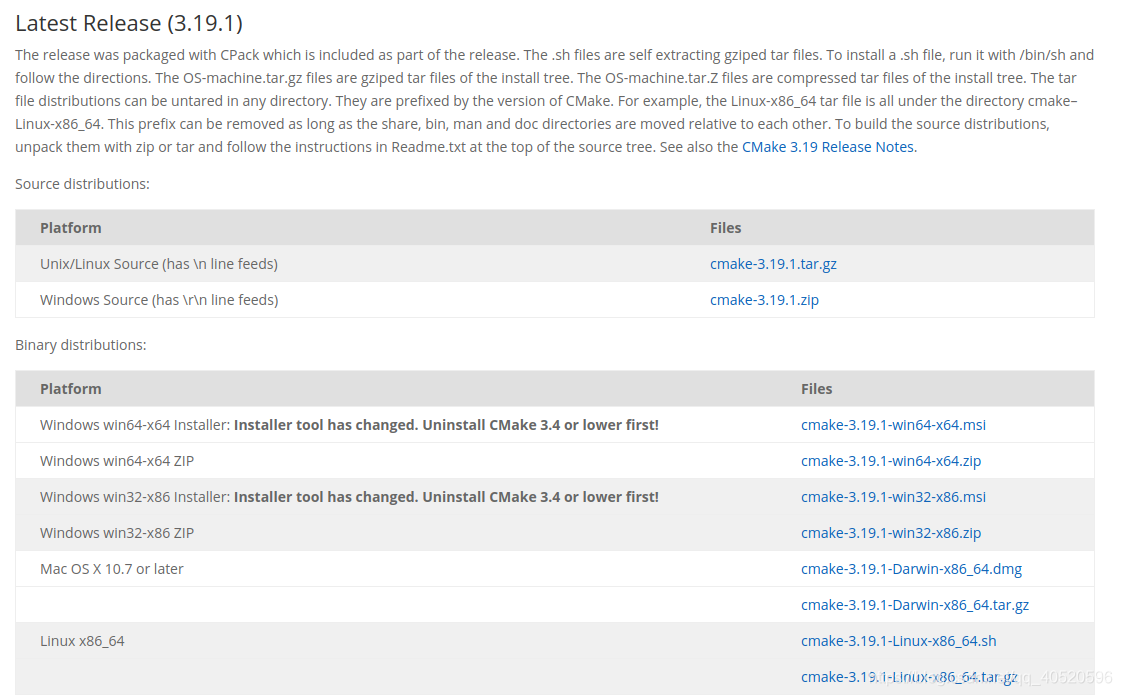Image resolution: width=1122 pixels, height=696 pixels.
Task: Click the Platform header in source table
Action: pos(71,227)
